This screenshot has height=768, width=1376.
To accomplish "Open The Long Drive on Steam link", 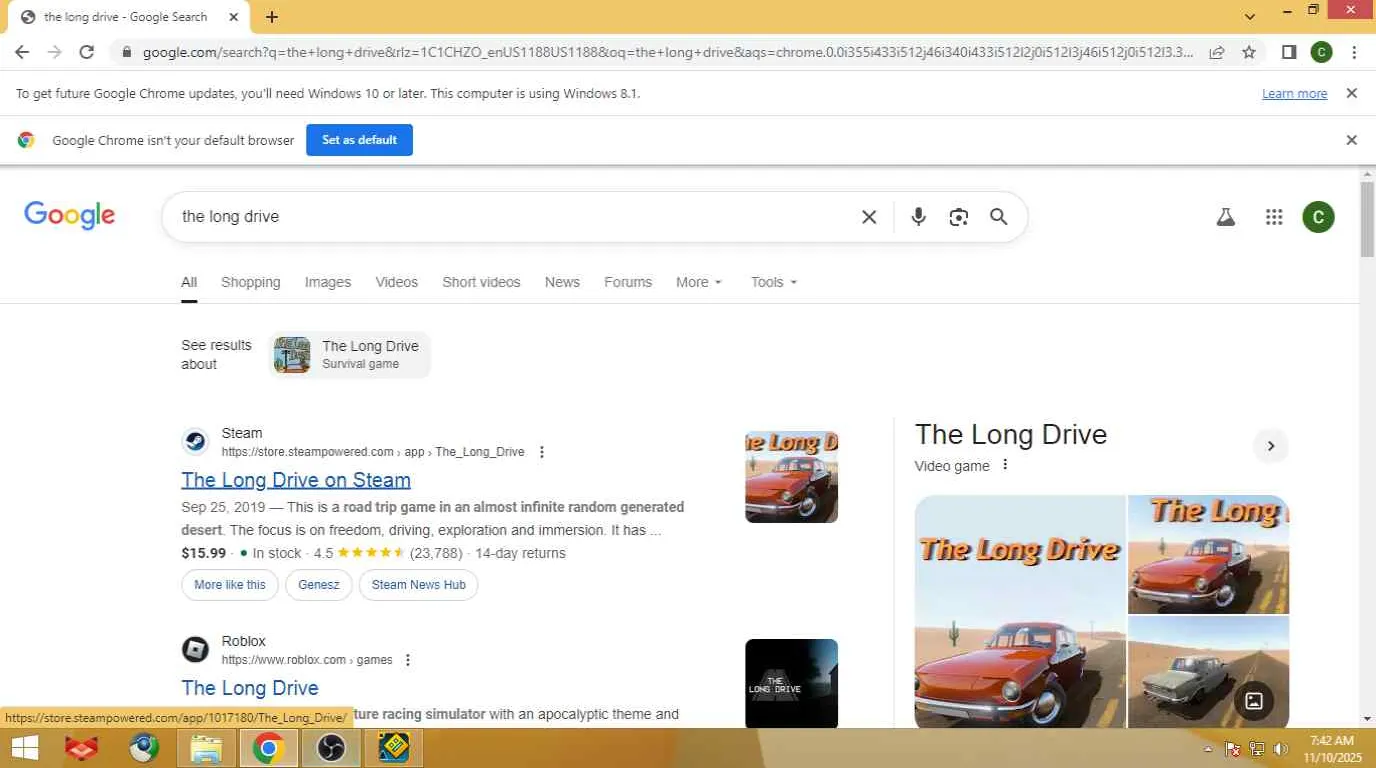I will pos(296,480).
